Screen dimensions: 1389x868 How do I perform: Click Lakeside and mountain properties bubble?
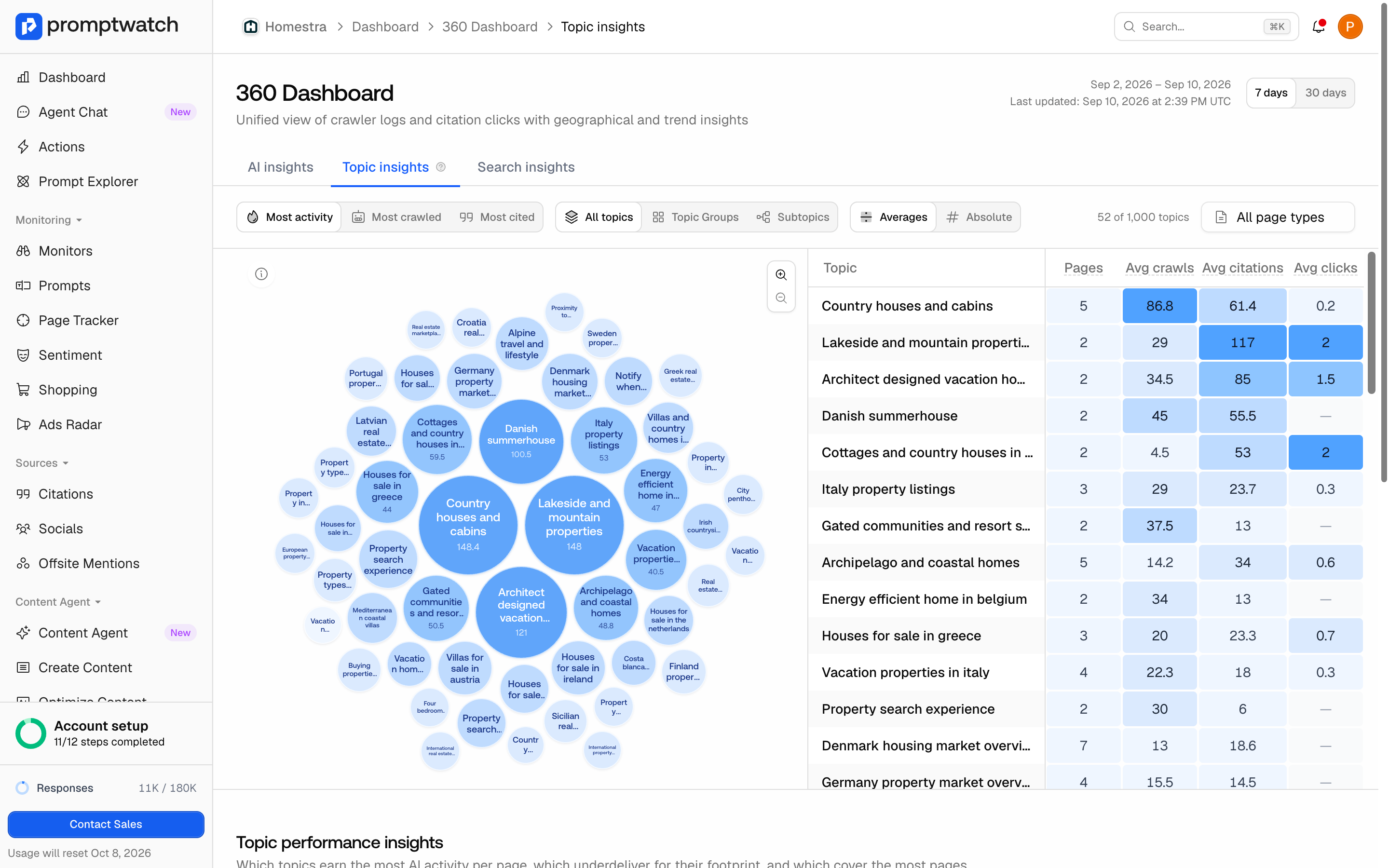pyautogui.click(x=574, y=525)
